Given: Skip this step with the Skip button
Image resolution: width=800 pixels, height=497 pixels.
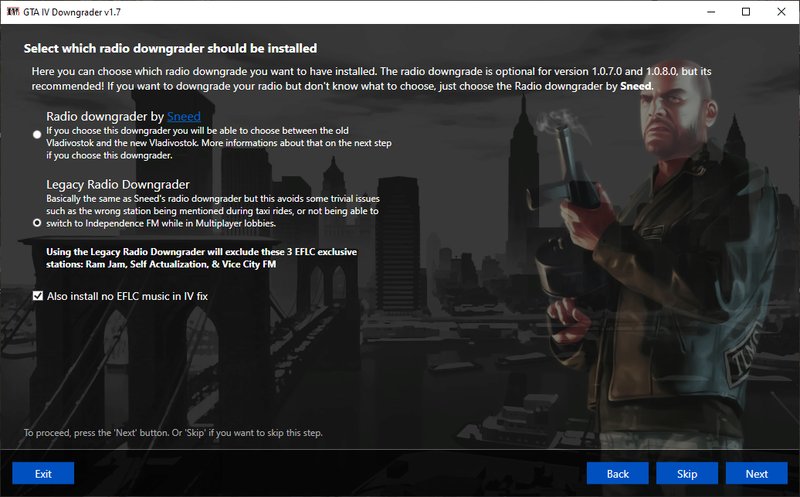Looking at the screenshot, I should pos(687,474).
